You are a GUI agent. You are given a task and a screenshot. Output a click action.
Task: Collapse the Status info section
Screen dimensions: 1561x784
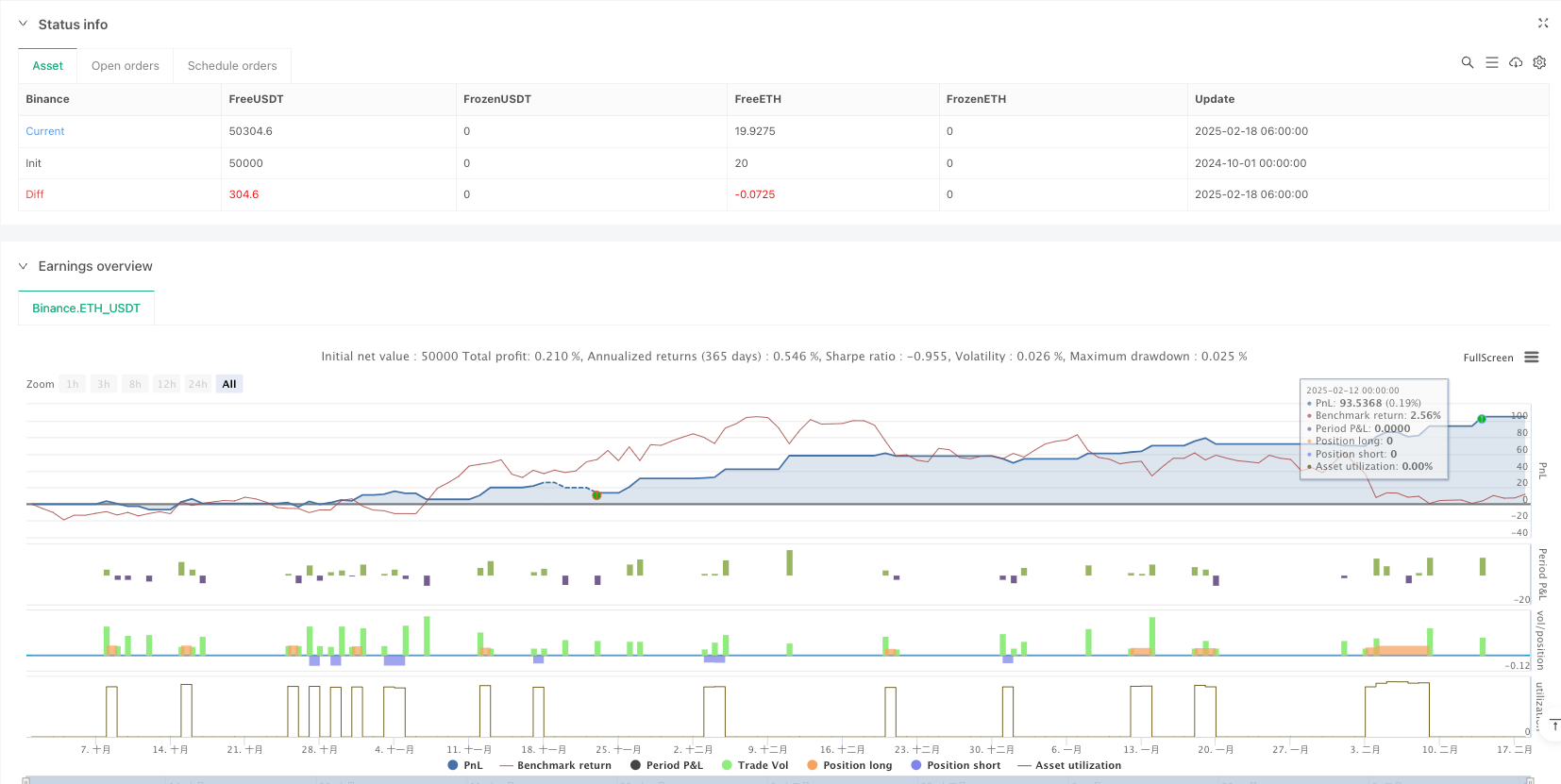24,25
